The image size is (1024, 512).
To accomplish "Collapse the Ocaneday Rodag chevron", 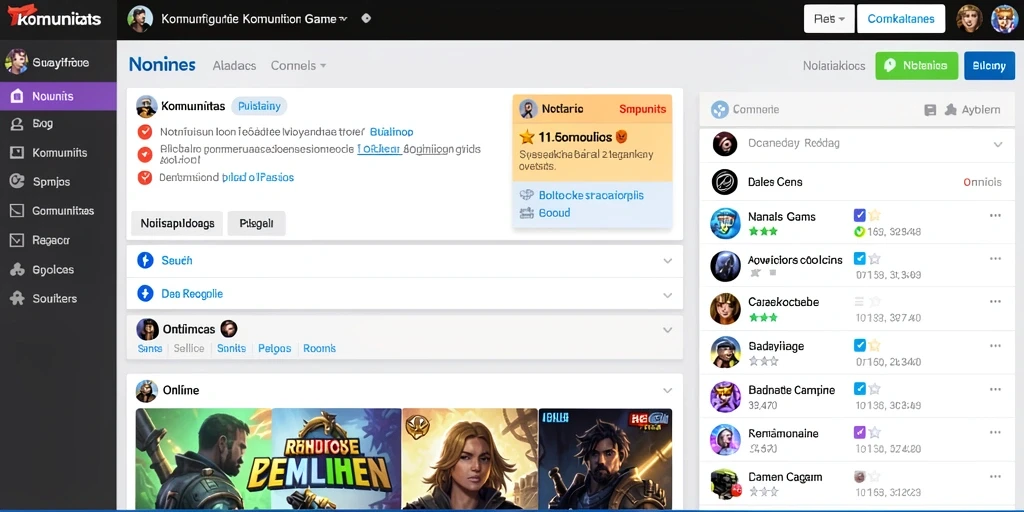I will tap(998, 144).
